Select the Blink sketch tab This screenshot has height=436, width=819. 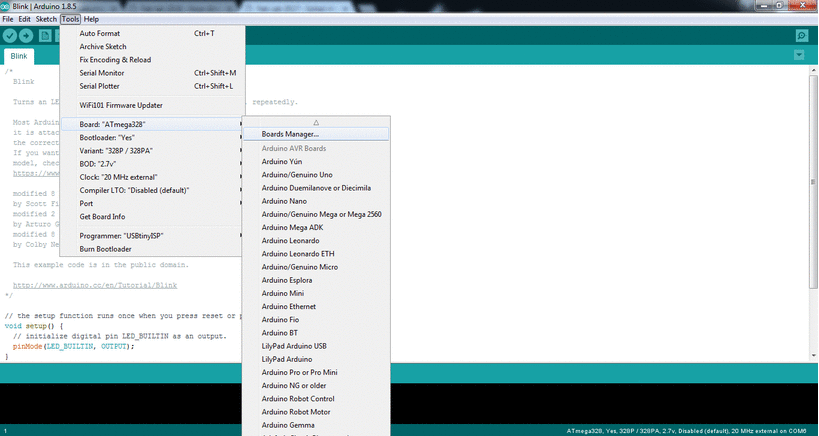pos(19,56)
